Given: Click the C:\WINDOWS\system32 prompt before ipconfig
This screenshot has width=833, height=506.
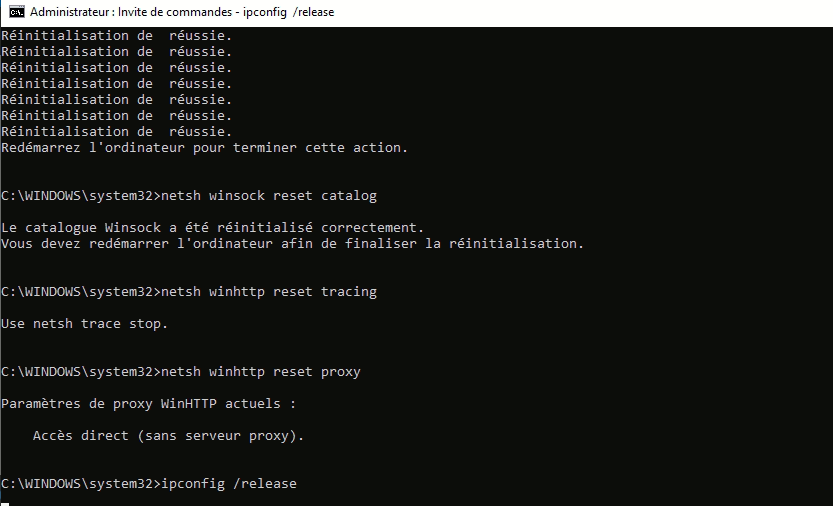Looking at the screenshot, I should (81, 484).
